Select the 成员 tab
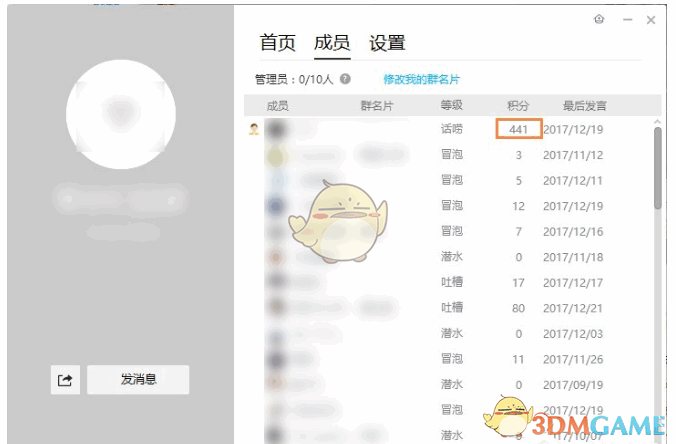Viewport: 676px width, 444px height. 332,43
